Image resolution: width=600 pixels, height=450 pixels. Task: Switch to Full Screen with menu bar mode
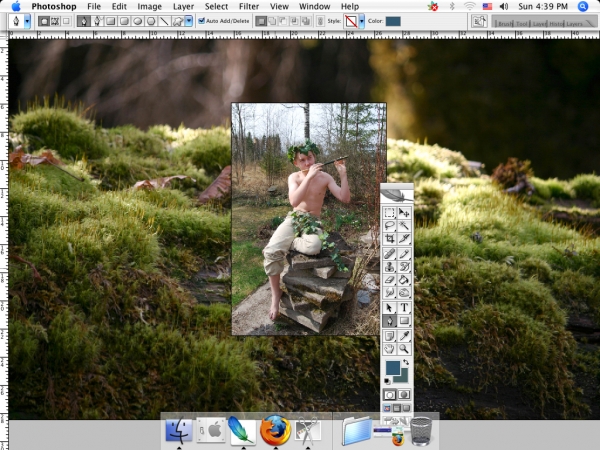point(397,408)
